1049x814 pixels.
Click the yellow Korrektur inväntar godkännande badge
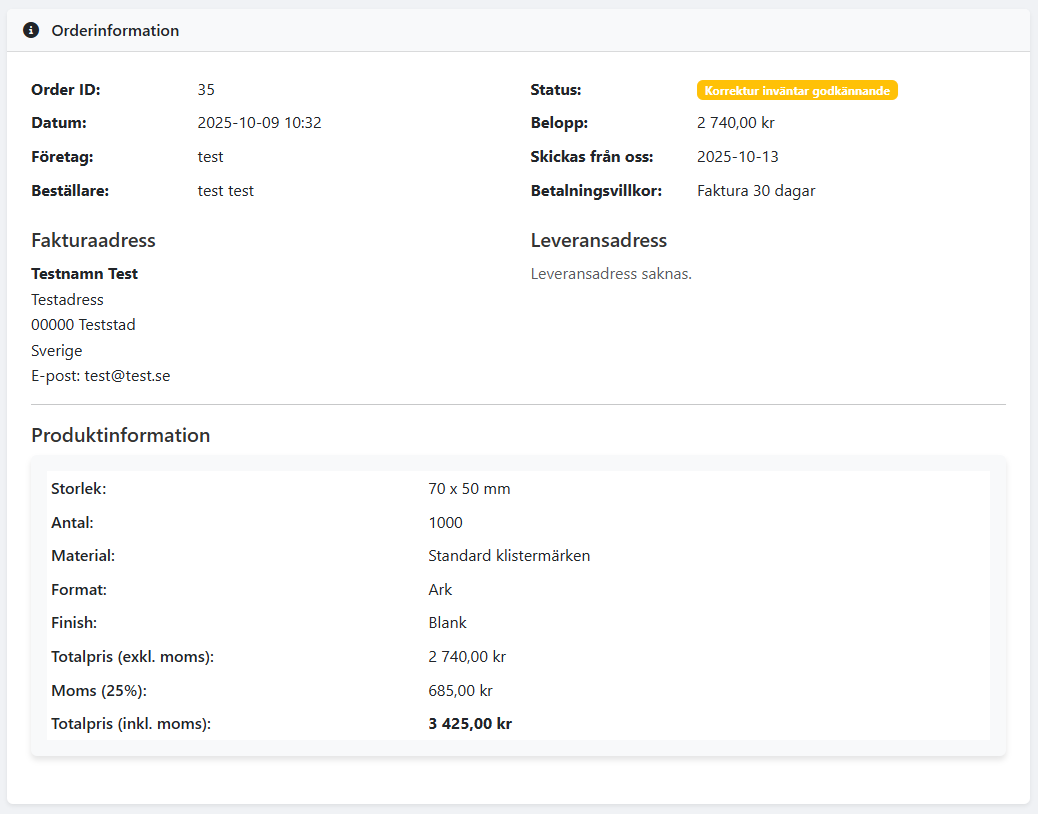pos(797,90)
